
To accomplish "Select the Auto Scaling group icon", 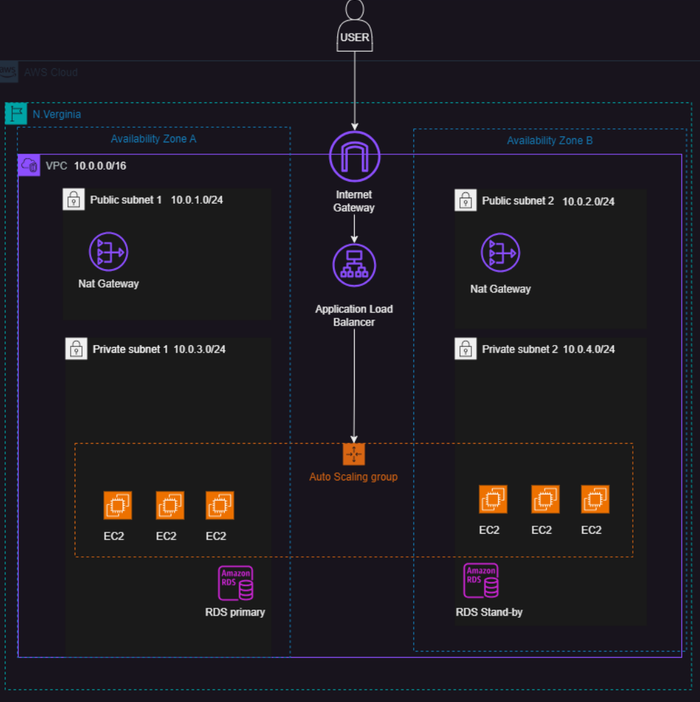I will point(354,454).
